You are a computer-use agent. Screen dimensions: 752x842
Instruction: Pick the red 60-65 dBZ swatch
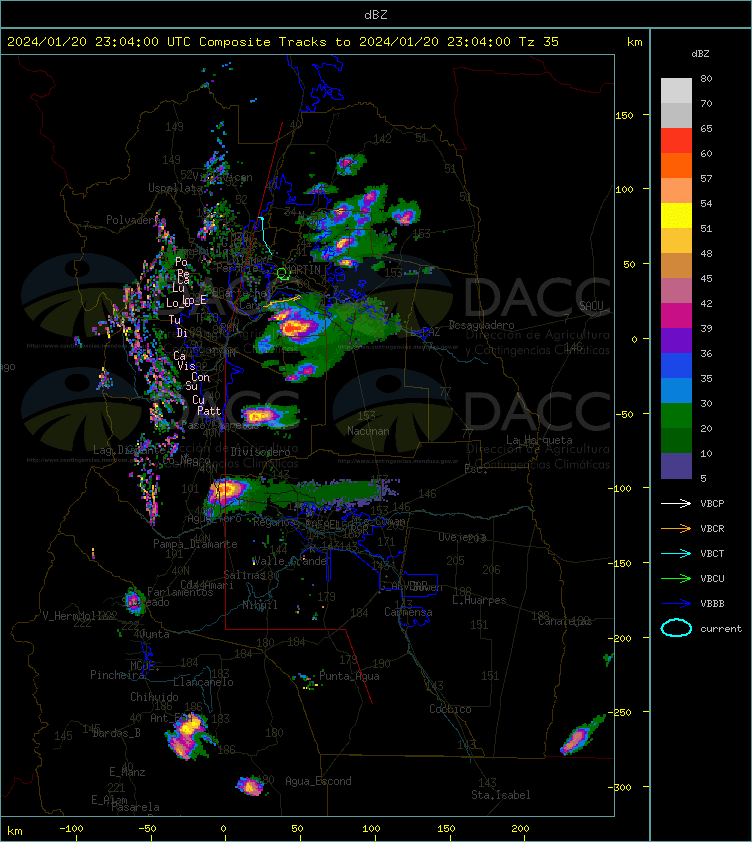[676, 140]
